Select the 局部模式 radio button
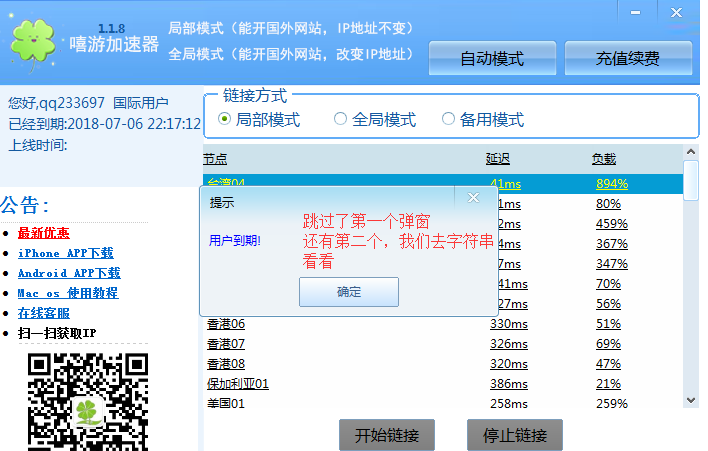 tap(225, 120)
